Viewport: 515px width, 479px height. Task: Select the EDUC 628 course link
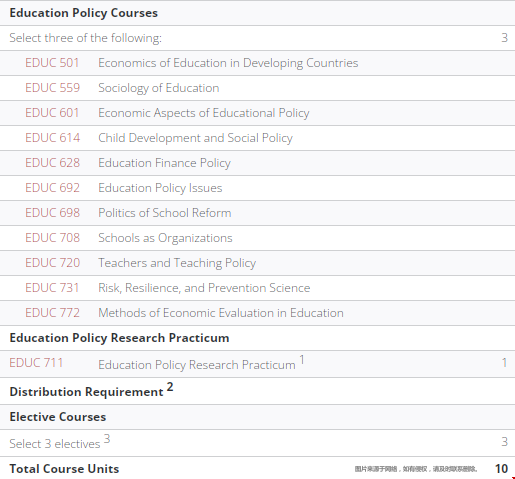52,163
